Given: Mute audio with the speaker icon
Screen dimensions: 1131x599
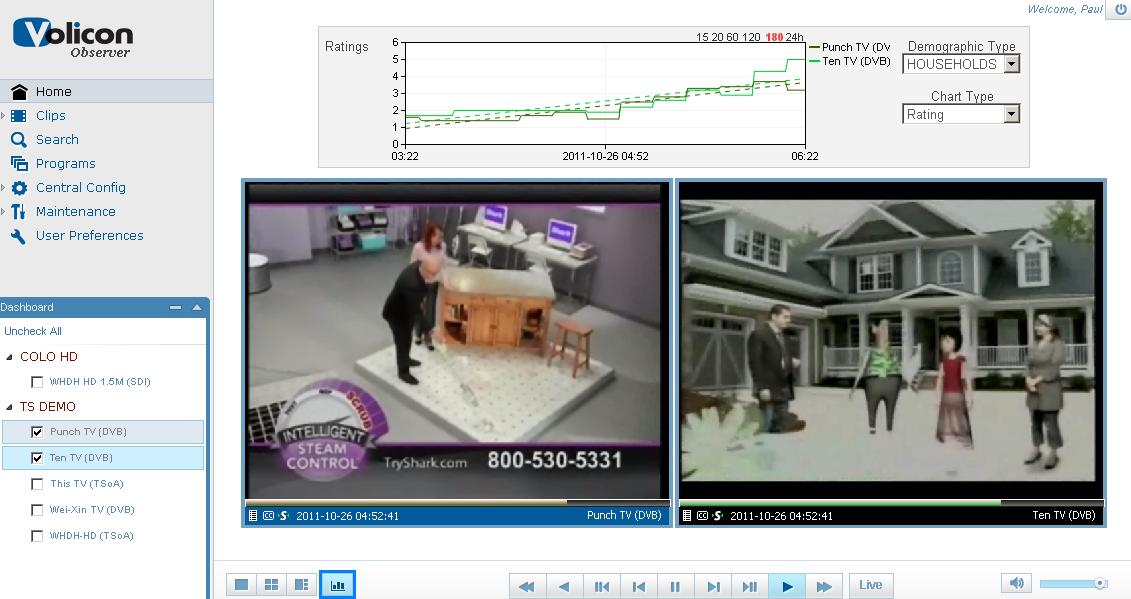Looking at the screenshot, I should [x=1016, y=584].
